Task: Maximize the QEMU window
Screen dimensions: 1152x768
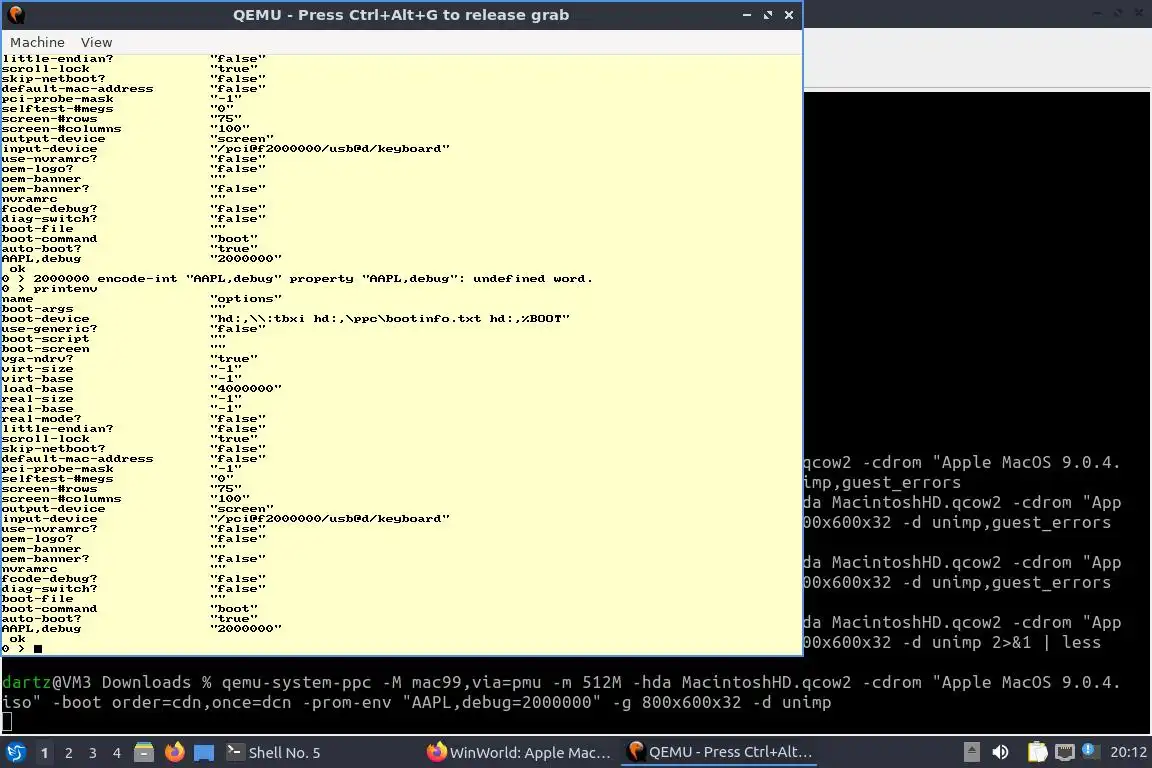Action: (768, 15)
